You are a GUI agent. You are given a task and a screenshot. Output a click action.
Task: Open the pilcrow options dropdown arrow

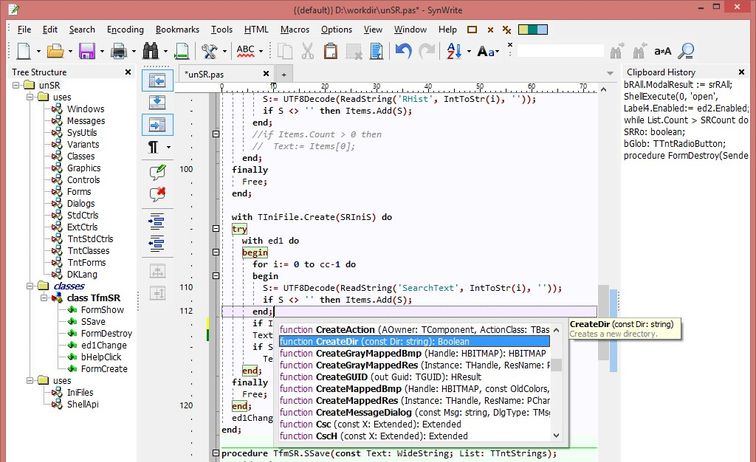coord(168,147)
